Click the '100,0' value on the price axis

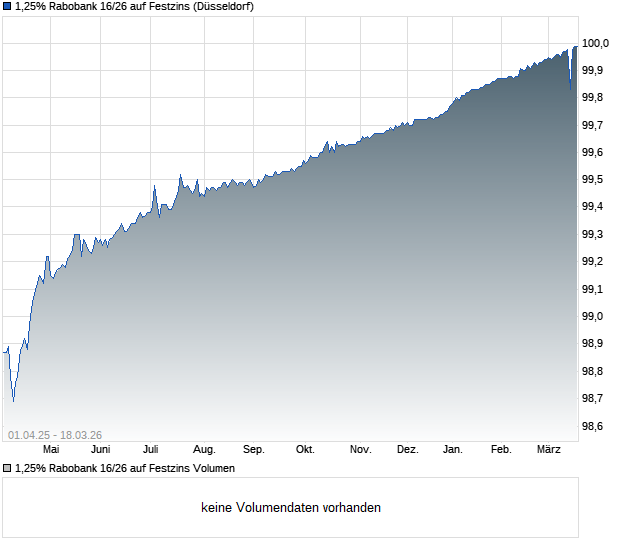click(x=597, y=43)
